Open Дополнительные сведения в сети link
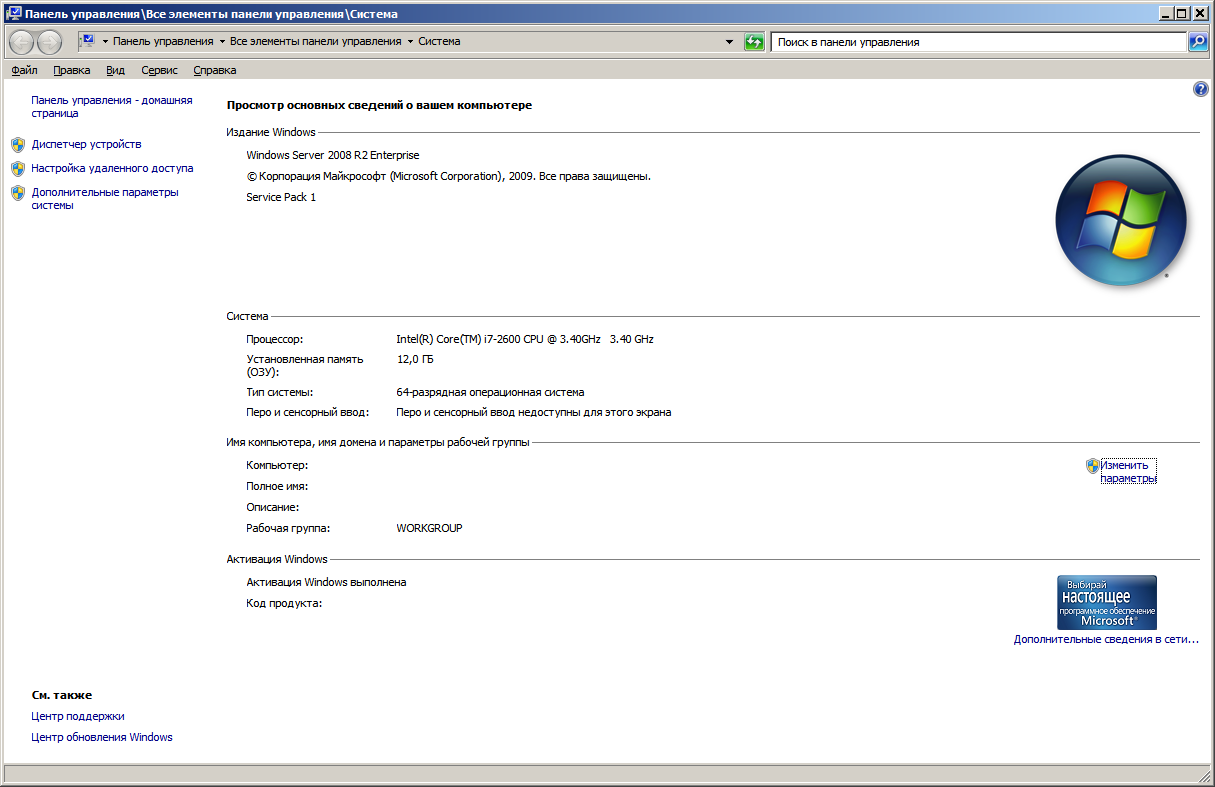This screenshot has width=1215, height=787. 1106,639
